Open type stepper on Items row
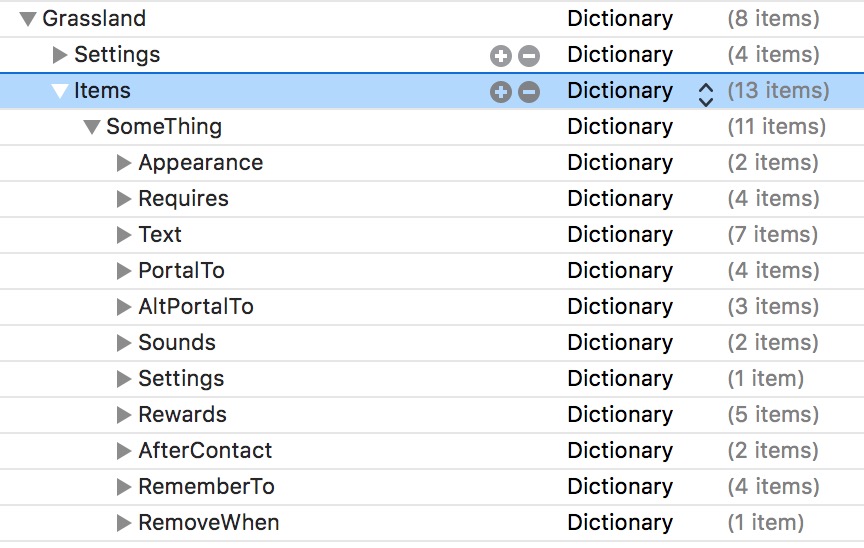Viewport: 864px width, 548px height. pyautogui.click(x=705, y=93)
